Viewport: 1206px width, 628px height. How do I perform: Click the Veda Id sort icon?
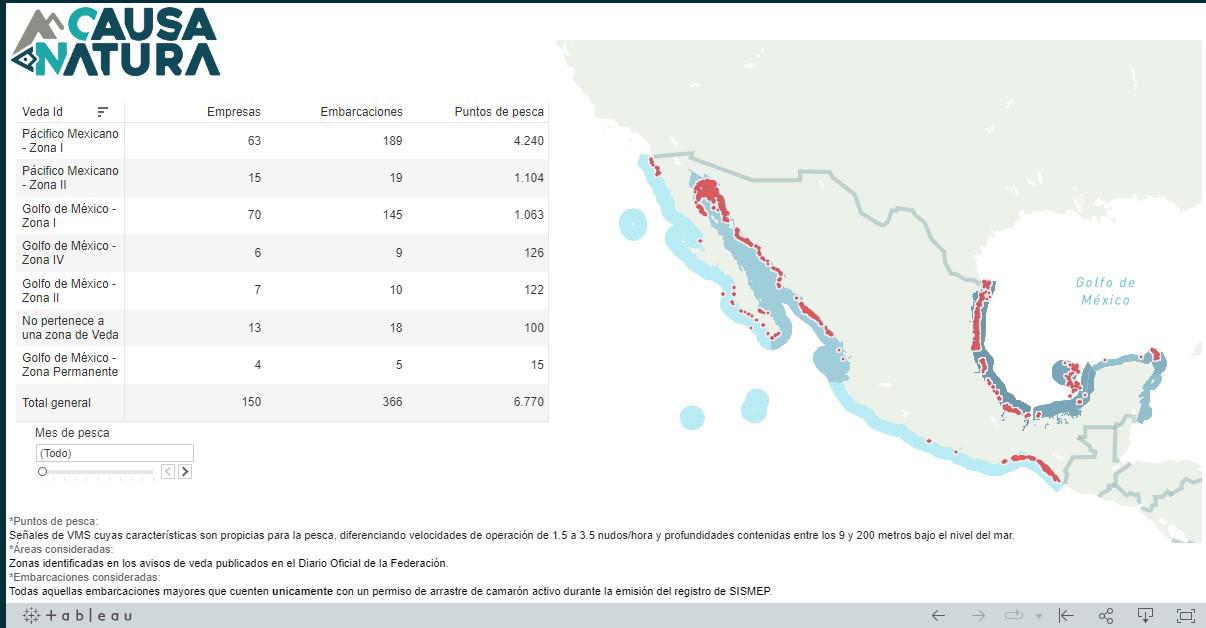point(103,112)
